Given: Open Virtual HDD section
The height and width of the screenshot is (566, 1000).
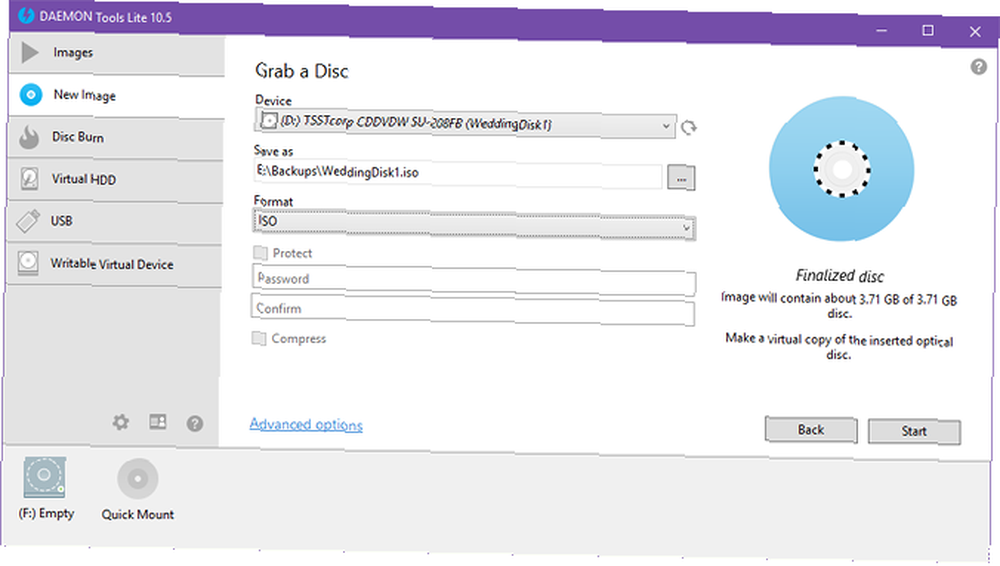Looking at the screenshot, I should click(x=115, y=180).
